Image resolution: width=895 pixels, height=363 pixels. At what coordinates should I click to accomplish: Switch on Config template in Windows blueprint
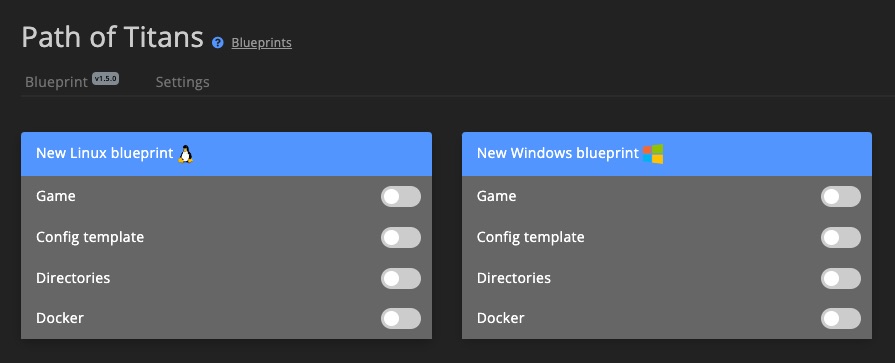pos(841,237)
